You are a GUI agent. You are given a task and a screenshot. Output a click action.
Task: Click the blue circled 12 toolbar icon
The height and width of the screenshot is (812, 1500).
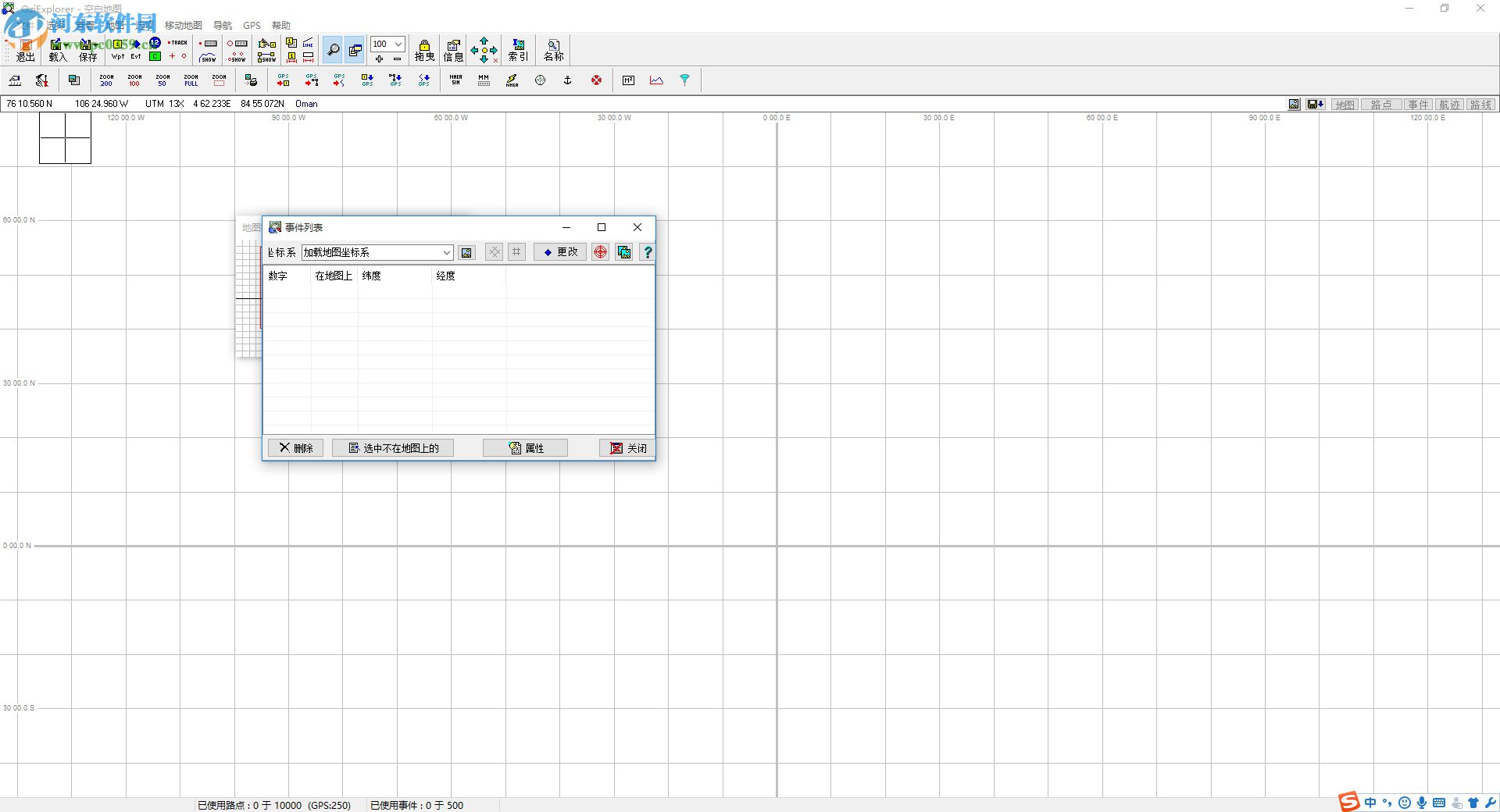(155, 43)
